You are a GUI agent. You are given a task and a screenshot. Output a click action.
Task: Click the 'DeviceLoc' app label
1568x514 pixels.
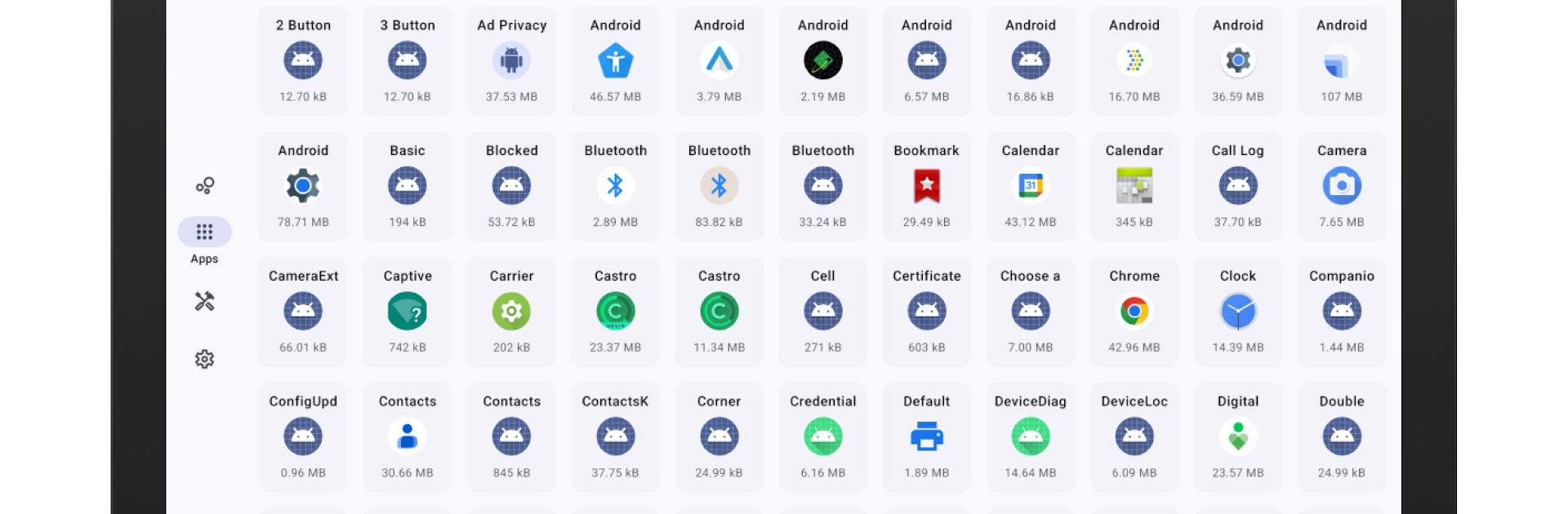coord(1134,401)
